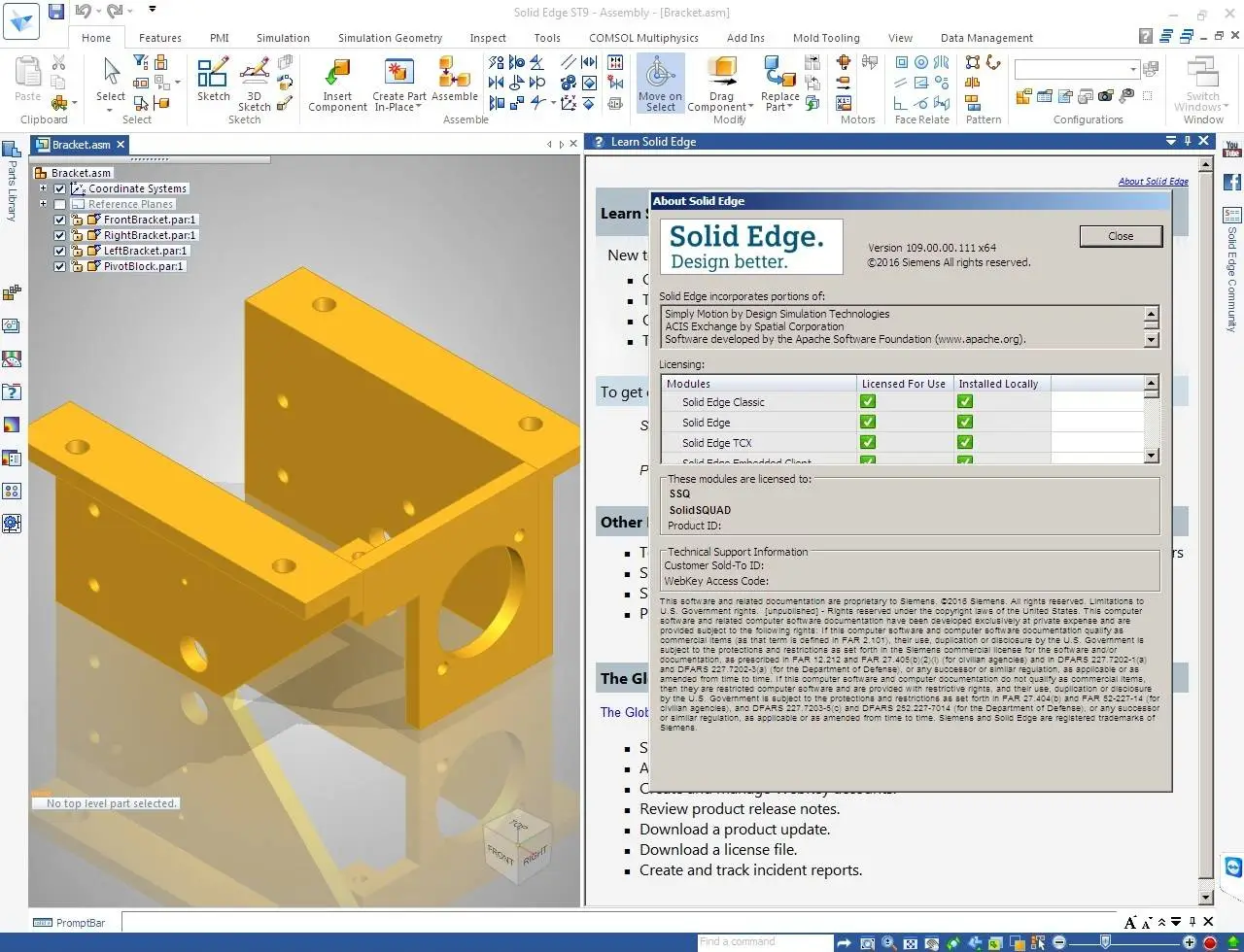This screenshot has height=952, width=1244.
Task: Open the Simulation ribbon tab
Action: coord(283,38)
